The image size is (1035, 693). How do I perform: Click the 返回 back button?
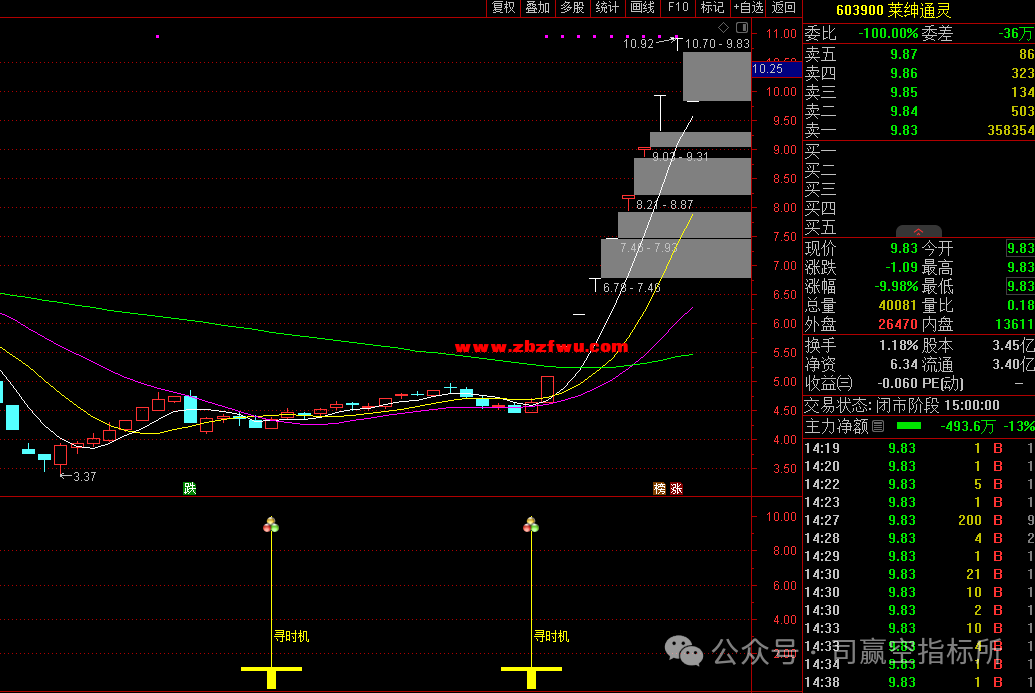(784, 7)
